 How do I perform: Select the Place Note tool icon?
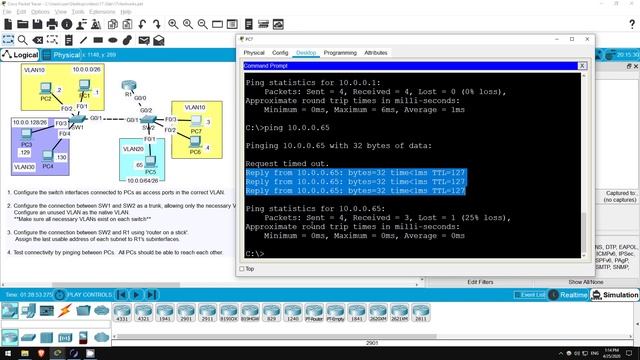69,40
